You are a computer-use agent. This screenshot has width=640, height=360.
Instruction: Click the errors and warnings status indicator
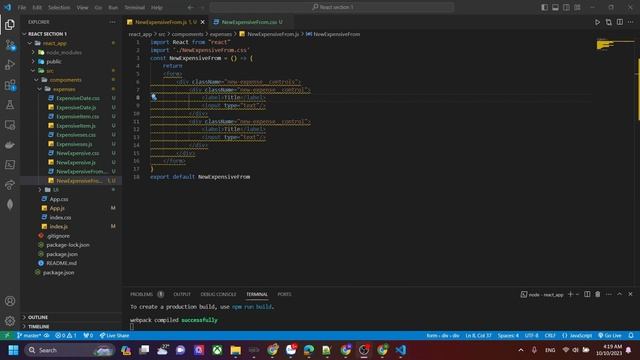tap(66, 336)
